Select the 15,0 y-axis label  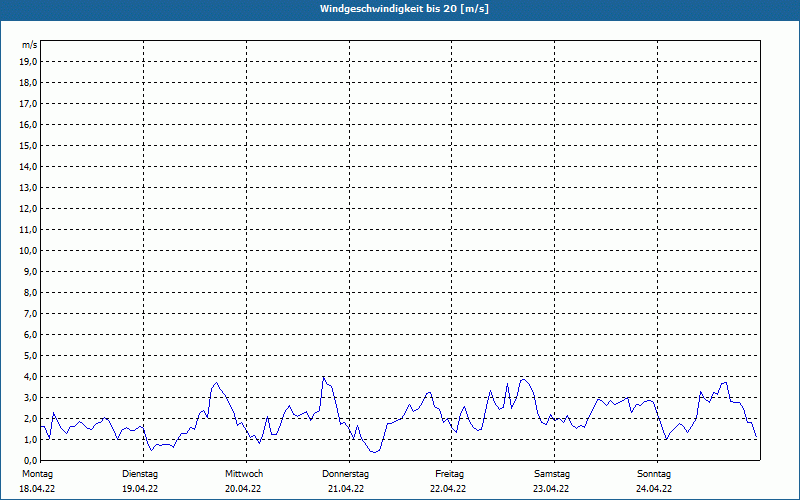[x=29, y=145]
